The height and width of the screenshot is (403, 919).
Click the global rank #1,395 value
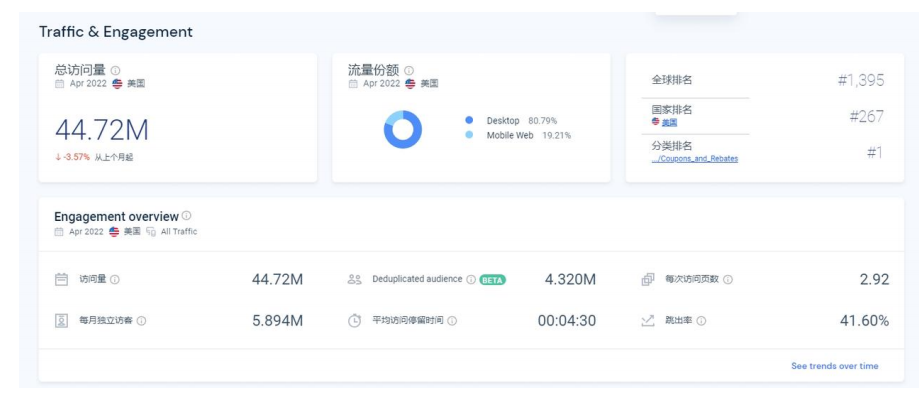tap(861, 80)
